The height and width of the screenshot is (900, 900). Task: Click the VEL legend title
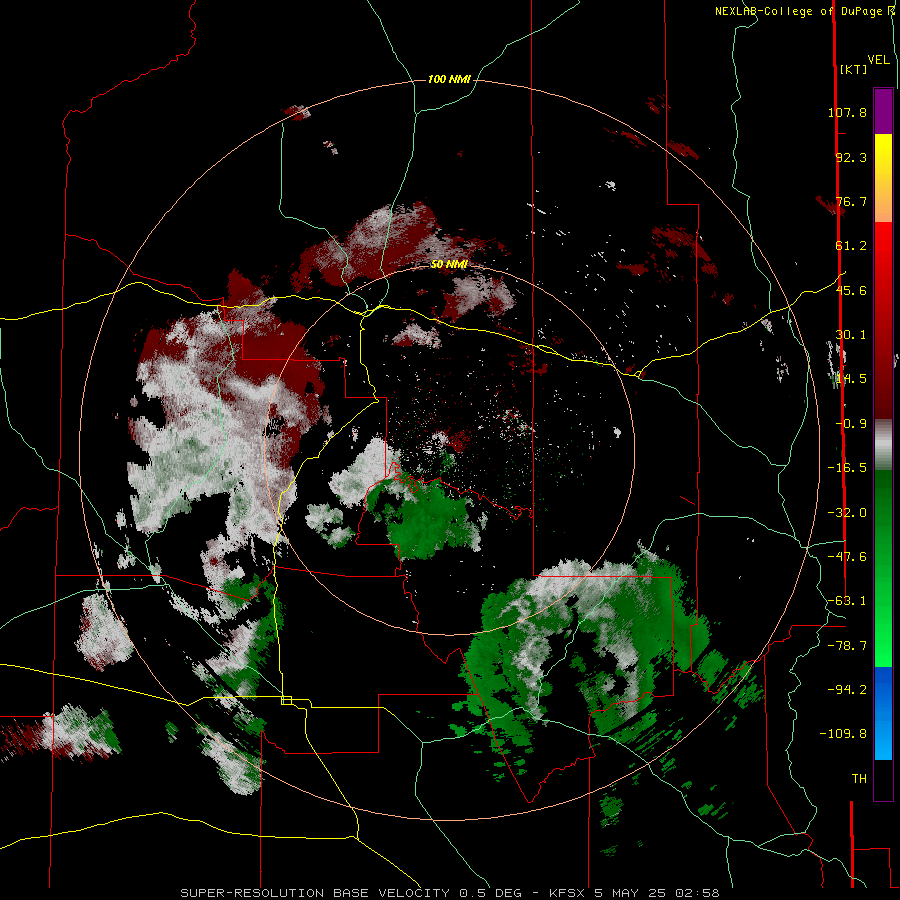[x=879, y=60]
